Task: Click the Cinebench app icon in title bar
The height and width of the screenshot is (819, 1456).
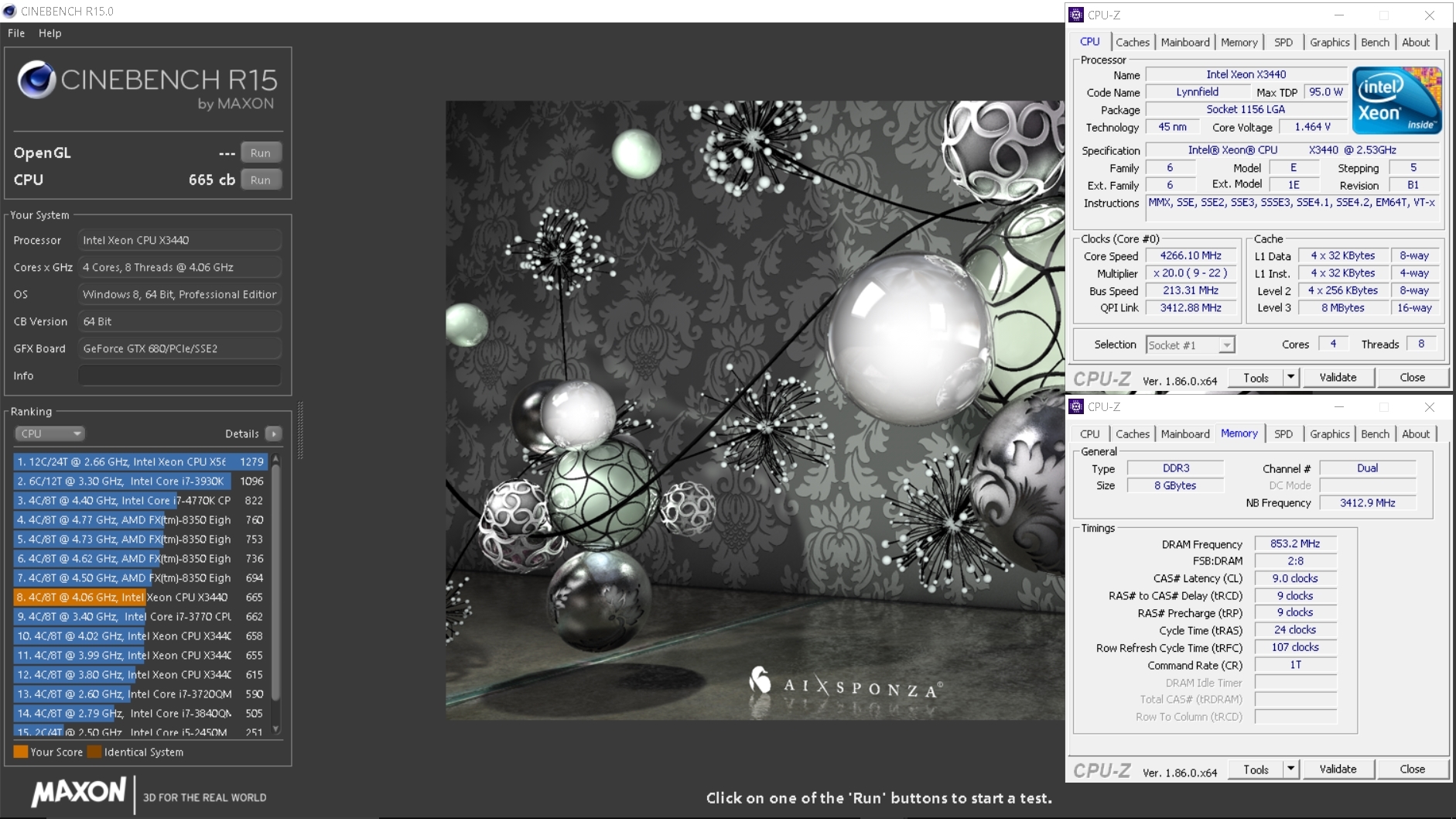Action: click(x=9, y=11)
